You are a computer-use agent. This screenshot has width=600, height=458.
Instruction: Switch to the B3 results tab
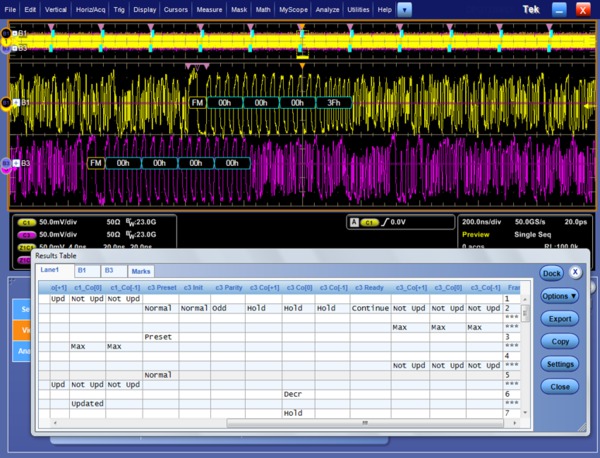point(109,270)
